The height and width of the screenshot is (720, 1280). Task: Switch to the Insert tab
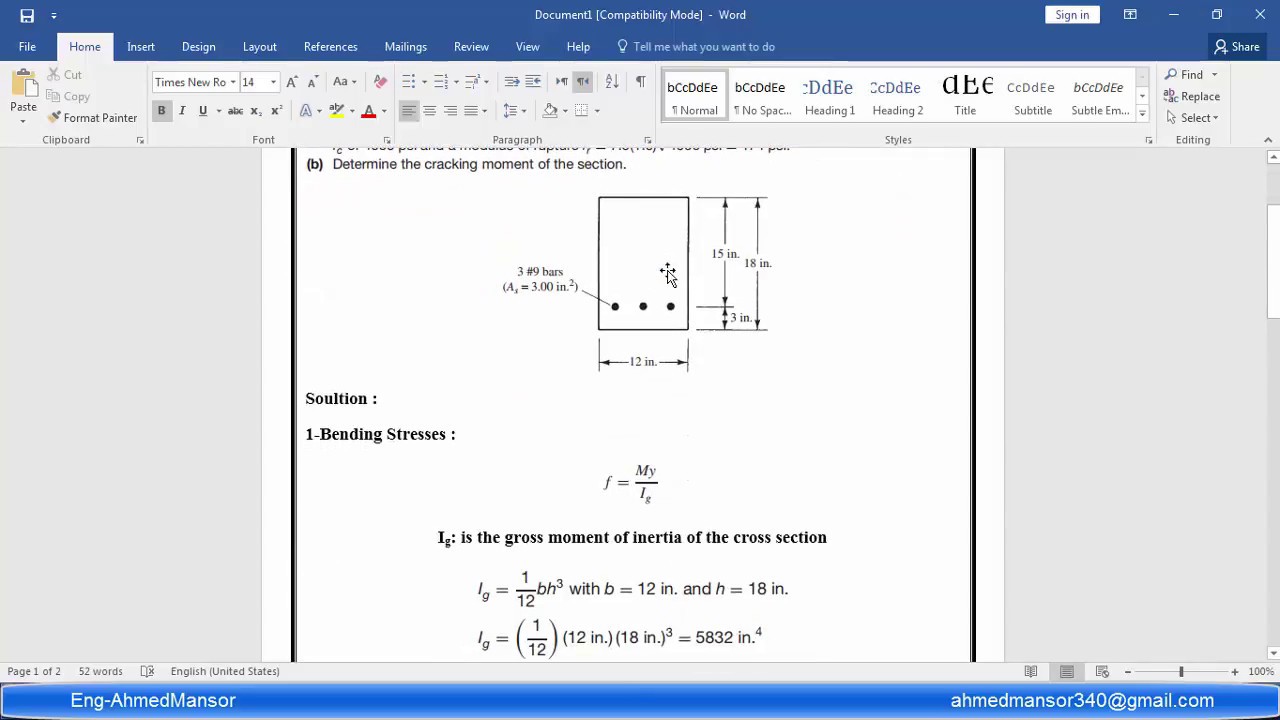tap(141, 47)
